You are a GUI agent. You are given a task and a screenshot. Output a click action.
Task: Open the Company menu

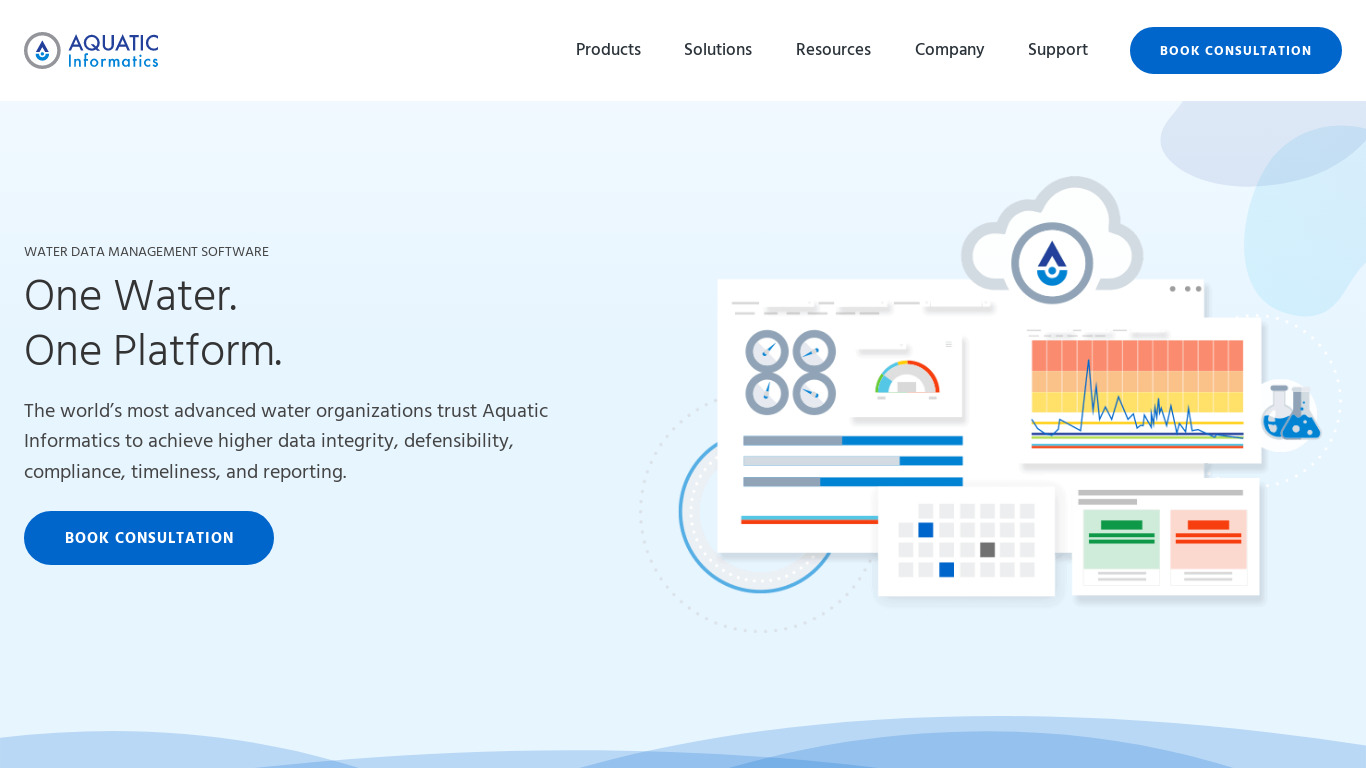(949, 50)
